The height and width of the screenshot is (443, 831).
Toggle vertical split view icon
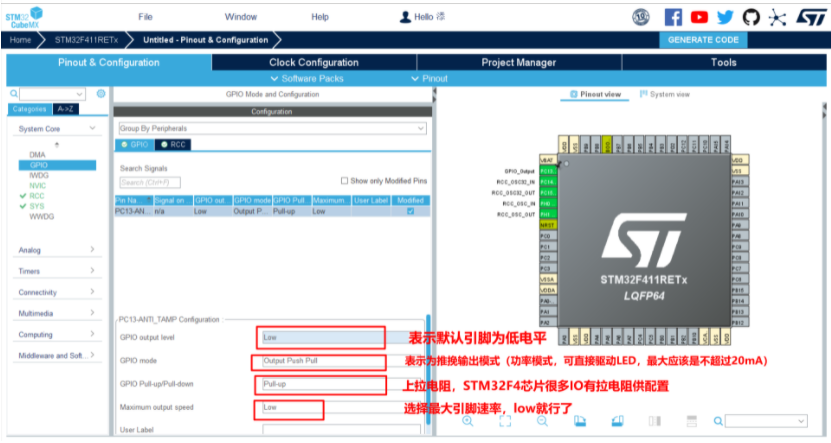tap(655, 421)
